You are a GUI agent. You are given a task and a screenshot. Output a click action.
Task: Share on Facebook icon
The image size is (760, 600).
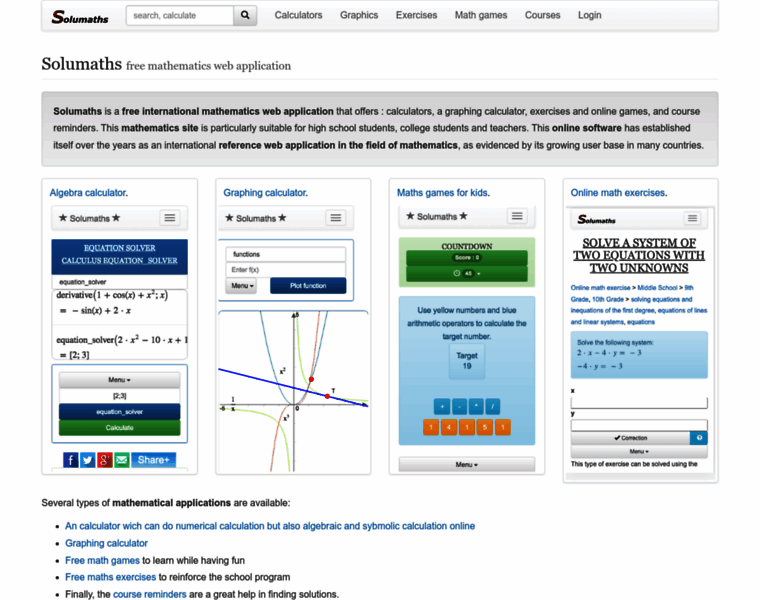coord(71,460)
